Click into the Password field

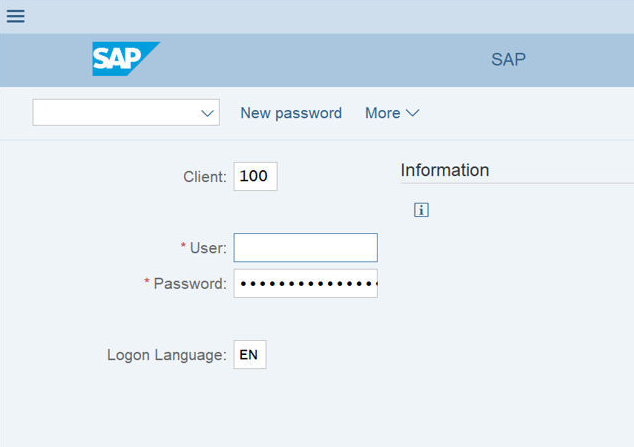tap(305, 283)
